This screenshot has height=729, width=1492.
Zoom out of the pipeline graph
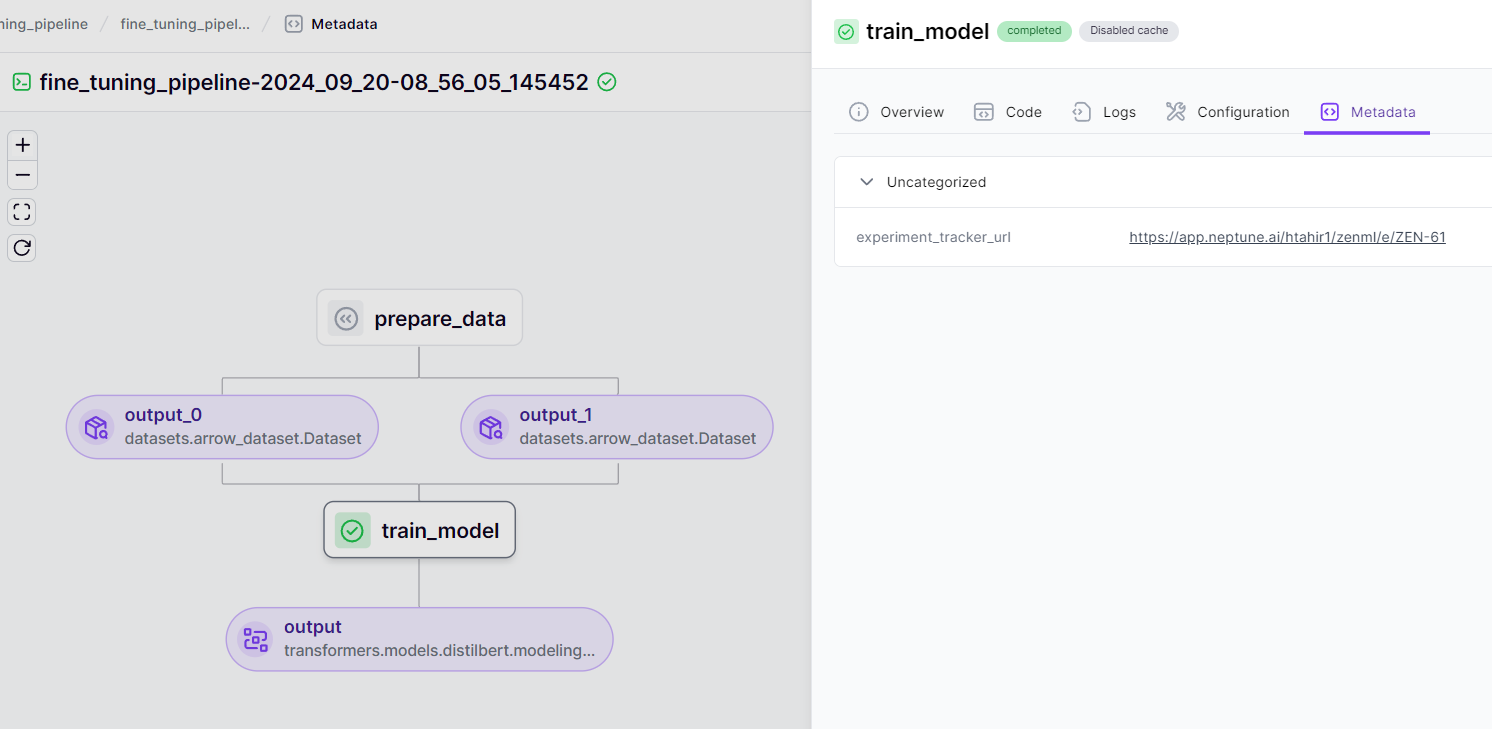click(x=22, y=175)
